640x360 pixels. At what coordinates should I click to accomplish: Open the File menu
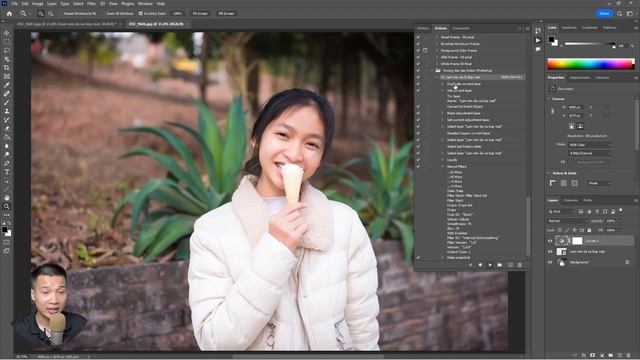click(x=14, y=4)
